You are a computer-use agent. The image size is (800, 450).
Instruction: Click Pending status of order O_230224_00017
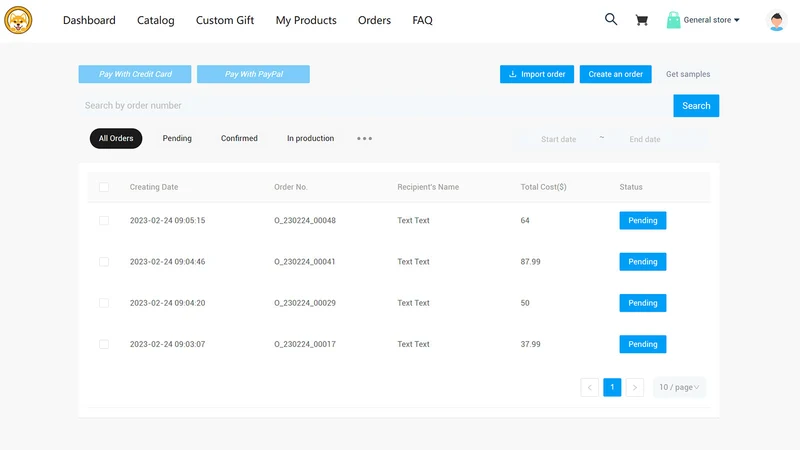click(x=643, y=344)
